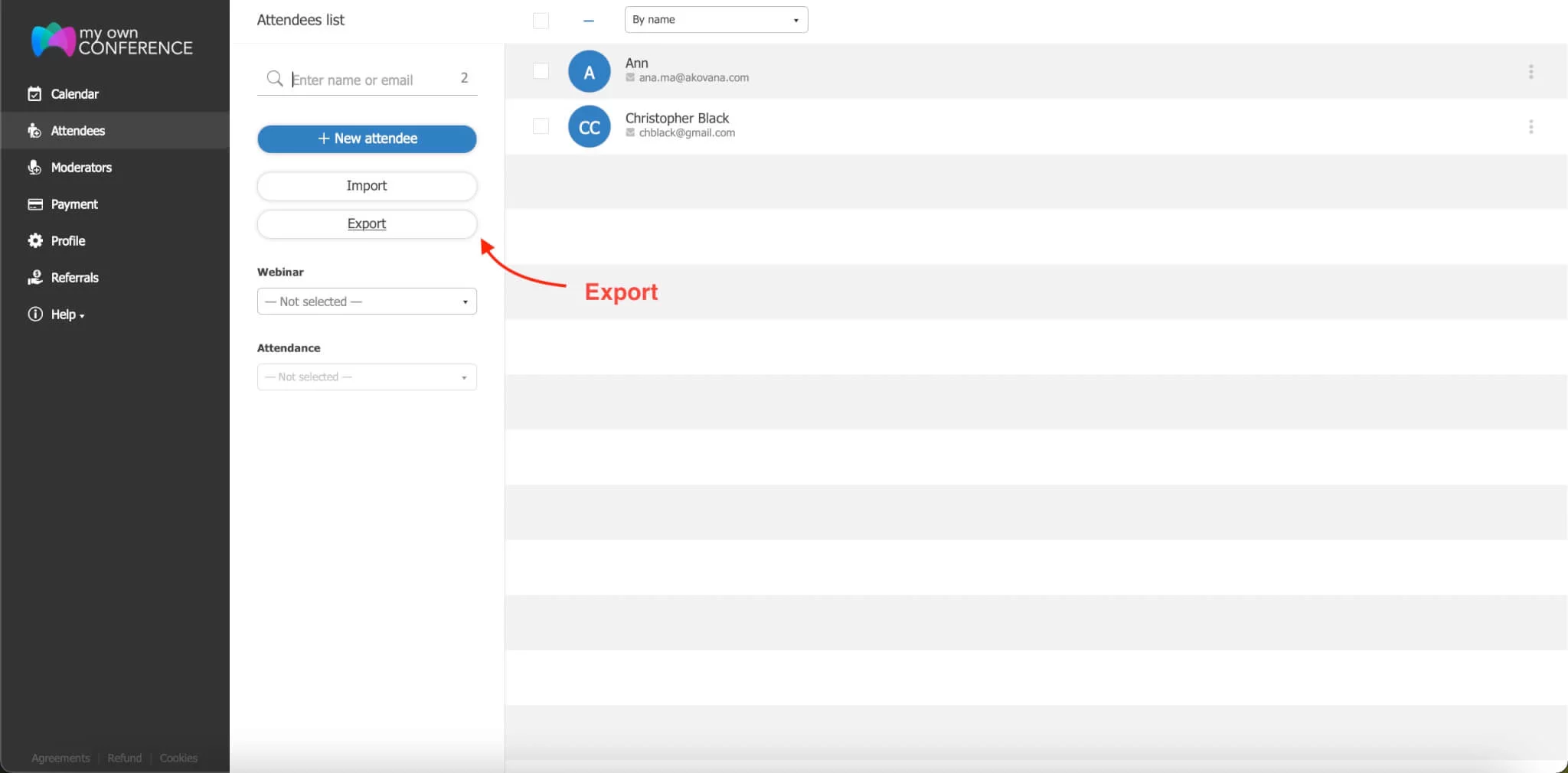1568x773 pixels.
Task: Expand the Webinar filter dropdown
Action: click(x=367, y=302)
